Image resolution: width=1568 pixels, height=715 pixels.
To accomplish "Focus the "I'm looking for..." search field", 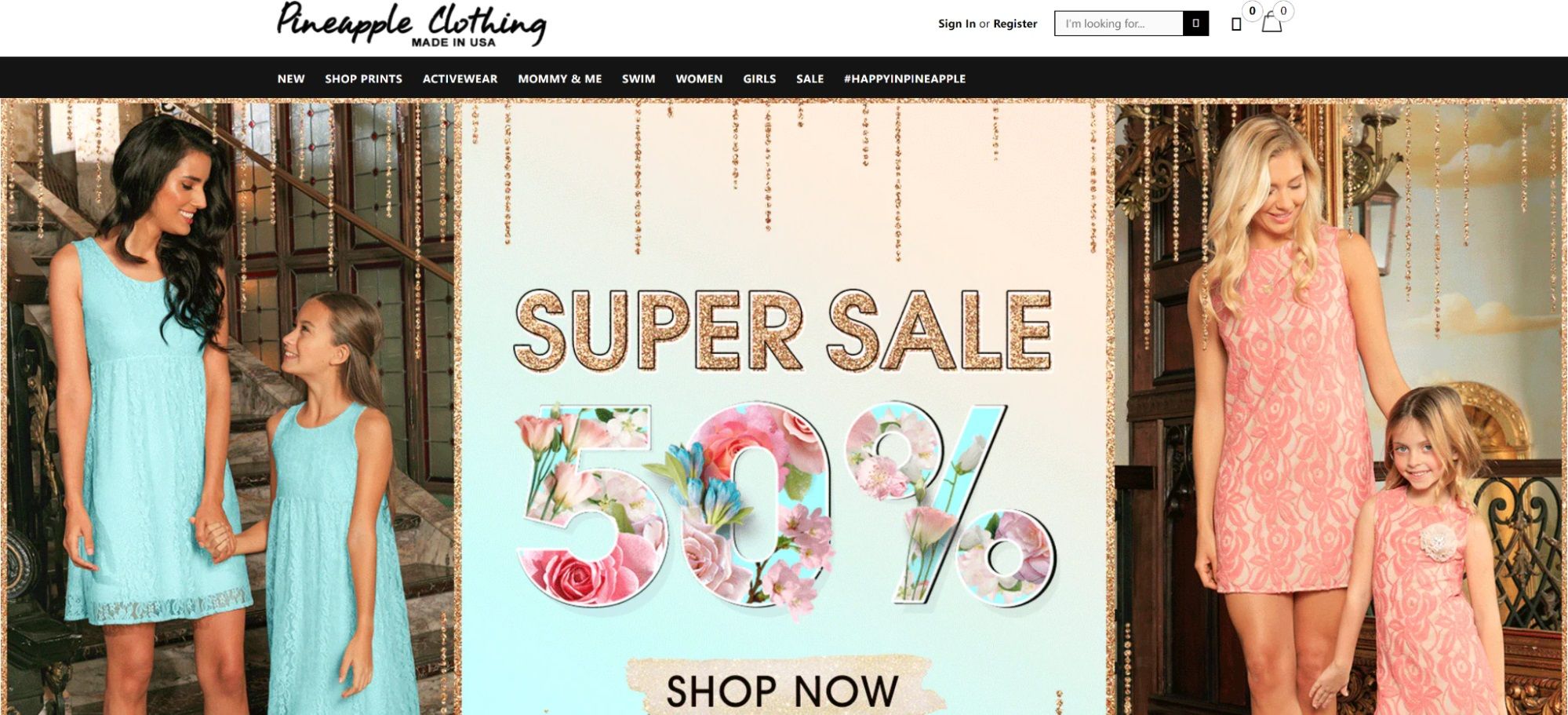I will point(1119,24).
